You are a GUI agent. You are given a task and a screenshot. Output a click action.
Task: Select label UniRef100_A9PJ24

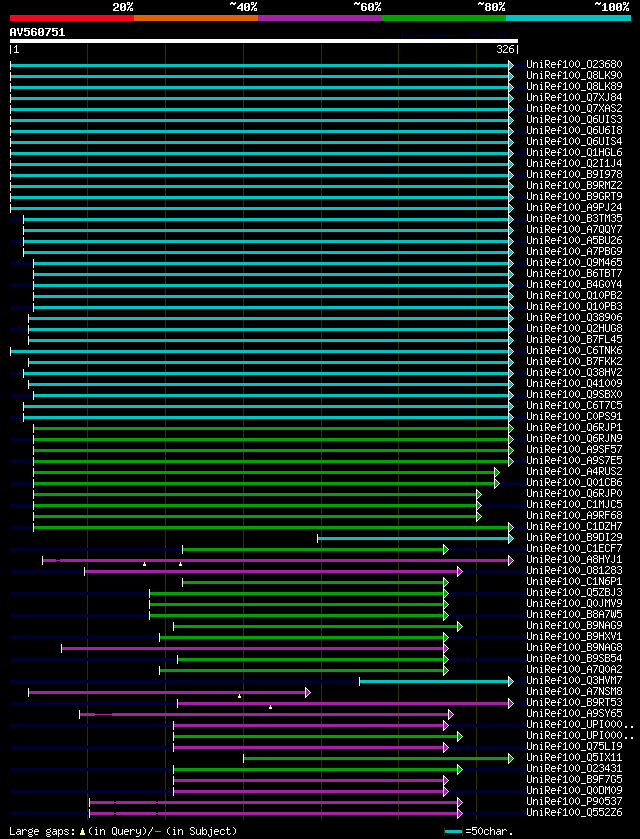574,208
